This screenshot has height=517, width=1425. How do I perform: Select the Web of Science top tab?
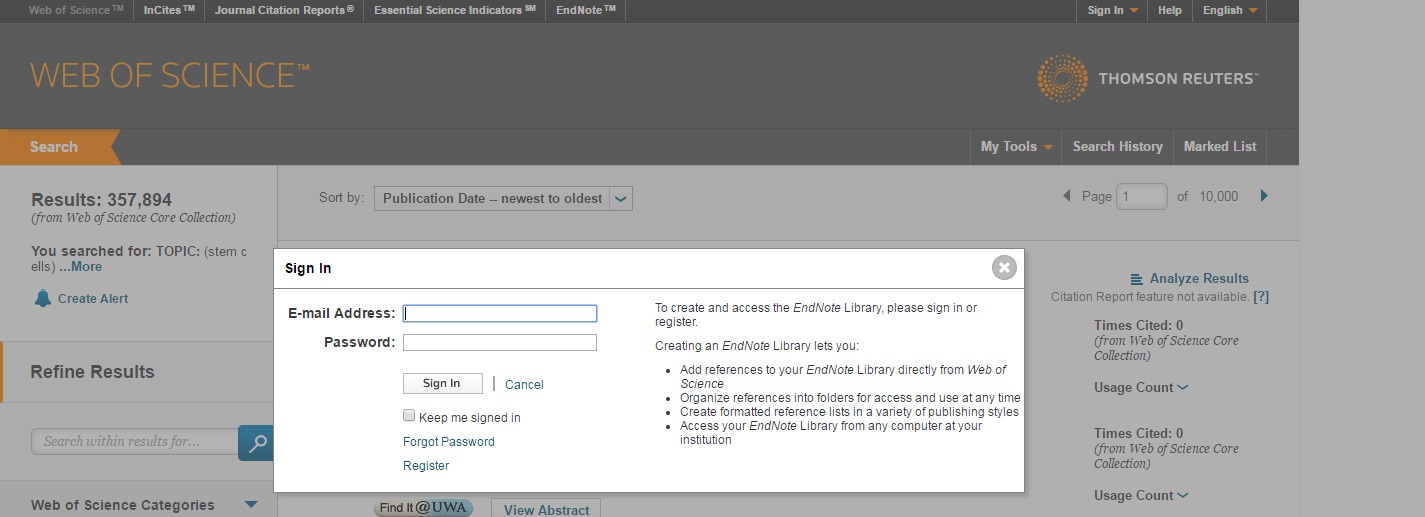pyautogui.click(x=76, y=10)
